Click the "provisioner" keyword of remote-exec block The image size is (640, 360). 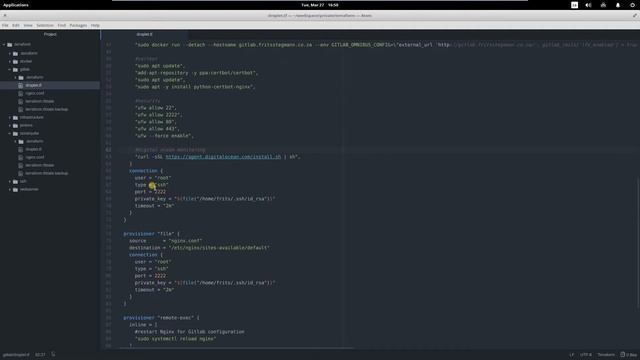[x=139, y=318]
